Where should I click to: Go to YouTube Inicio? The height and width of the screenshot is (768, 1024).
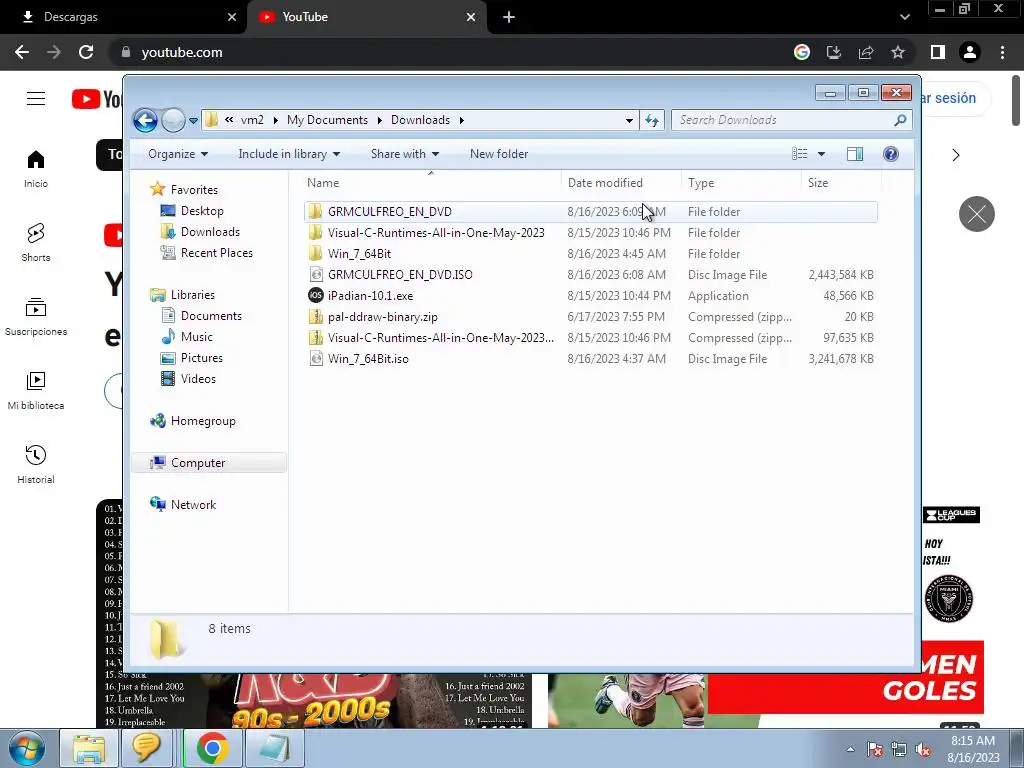36,169
